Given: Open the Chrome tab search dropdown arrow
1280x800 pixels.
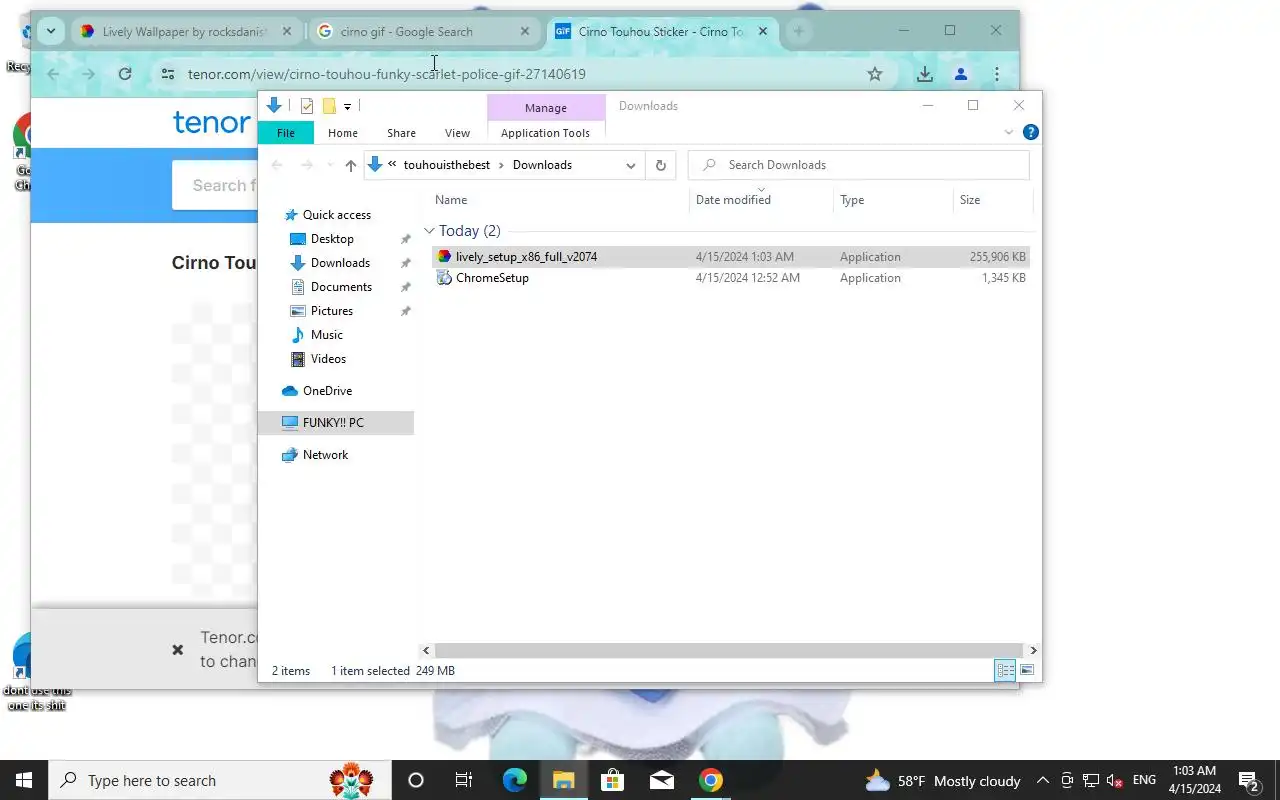Looking at the screenshot, I should [x=51, y=32].
